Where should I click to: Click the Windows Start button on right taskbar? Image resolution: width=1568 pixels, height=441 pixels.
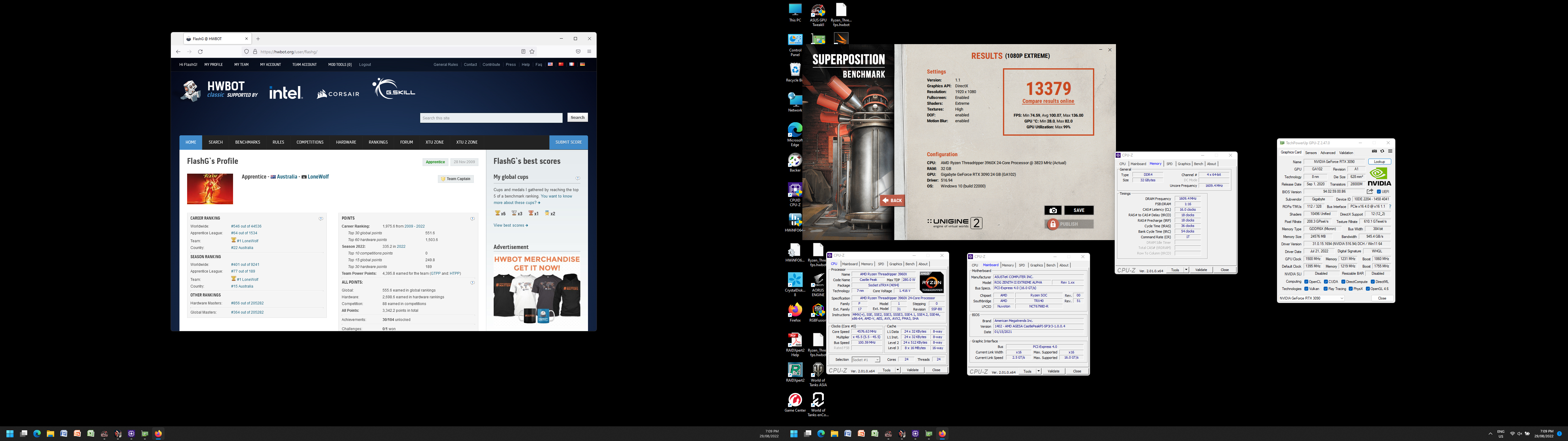pyautogui.click(x=794, y=434)
